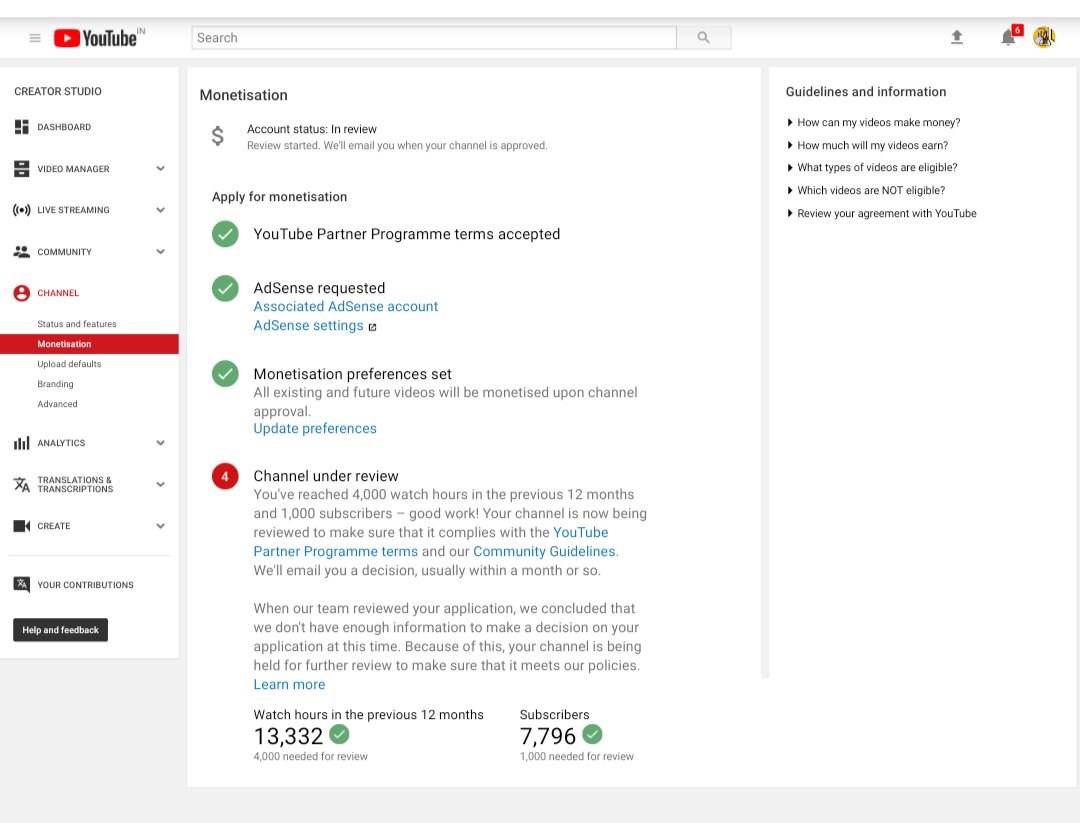1080x823 pixels.
Task: Click the Your Contributions icon
Action: tap(21, 584)
